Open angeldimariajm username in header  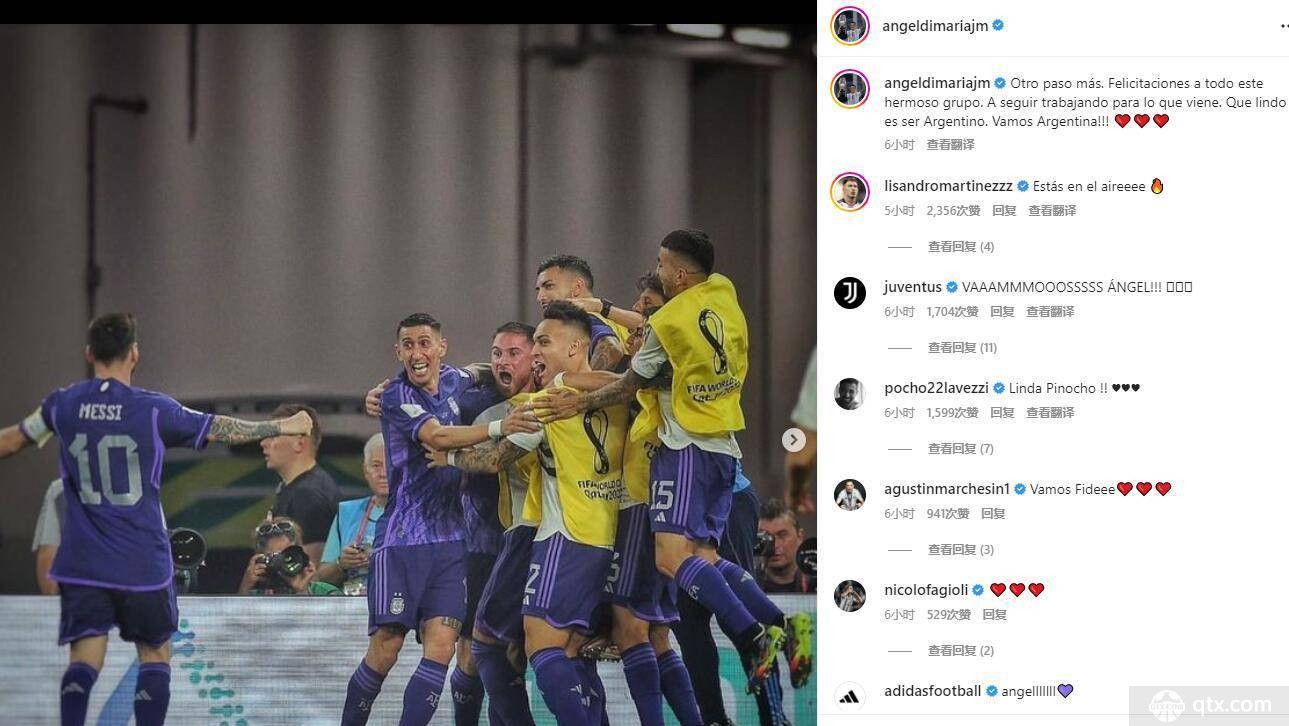(935, 26)
